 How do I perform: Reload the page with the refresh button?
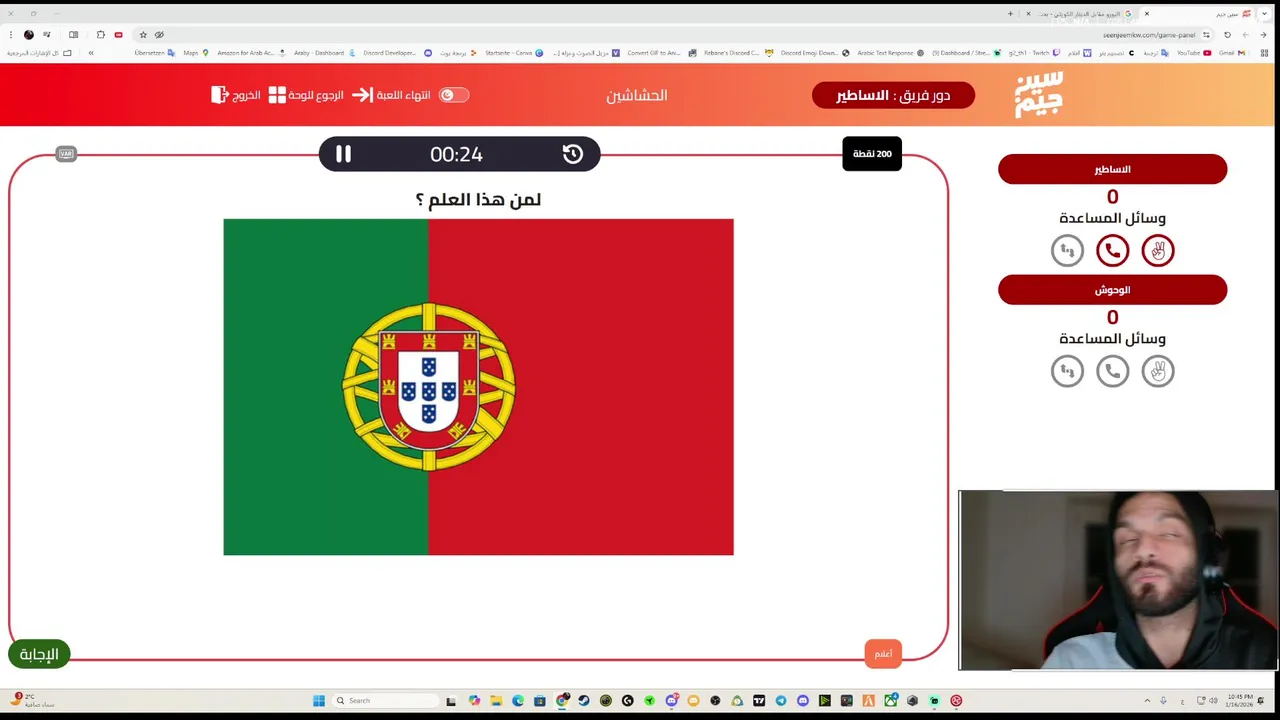pos(1227,34)
